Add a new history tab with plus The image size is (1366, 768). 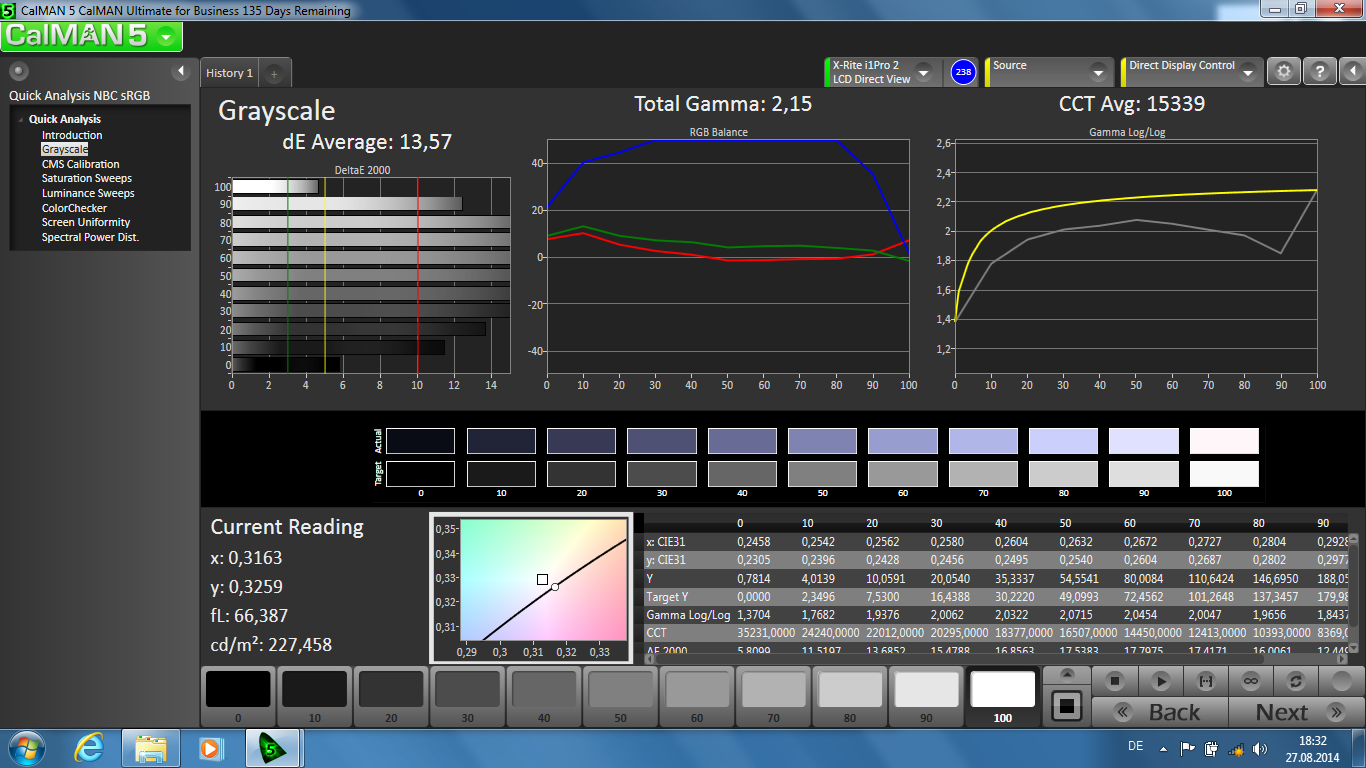click(x=275, y=73)
